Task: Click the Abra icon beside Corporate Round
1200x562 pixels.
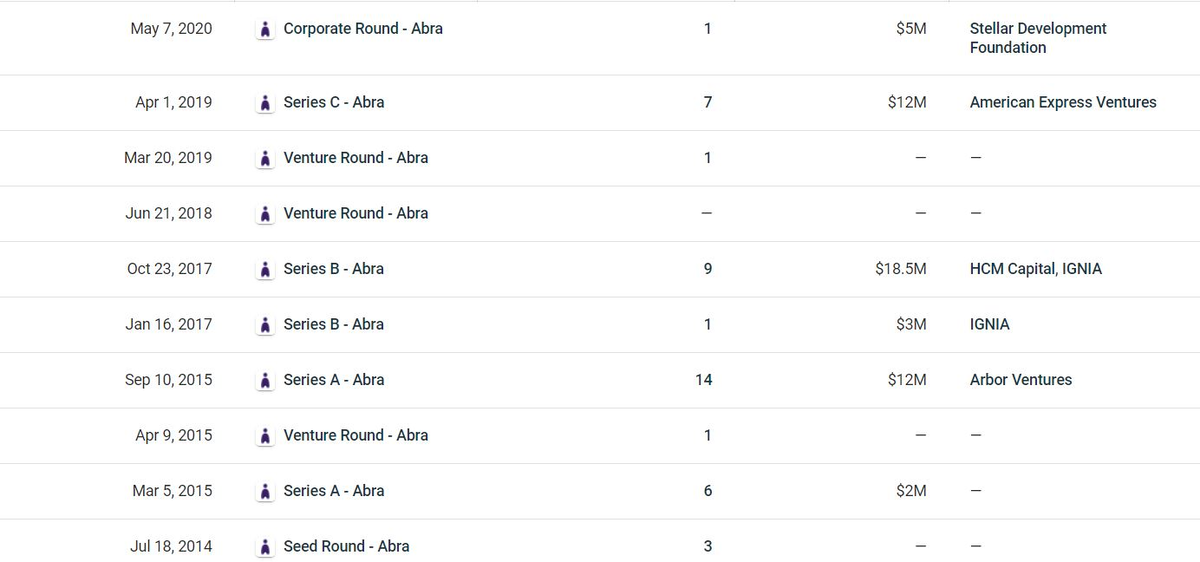Action: tap(265, 29)
